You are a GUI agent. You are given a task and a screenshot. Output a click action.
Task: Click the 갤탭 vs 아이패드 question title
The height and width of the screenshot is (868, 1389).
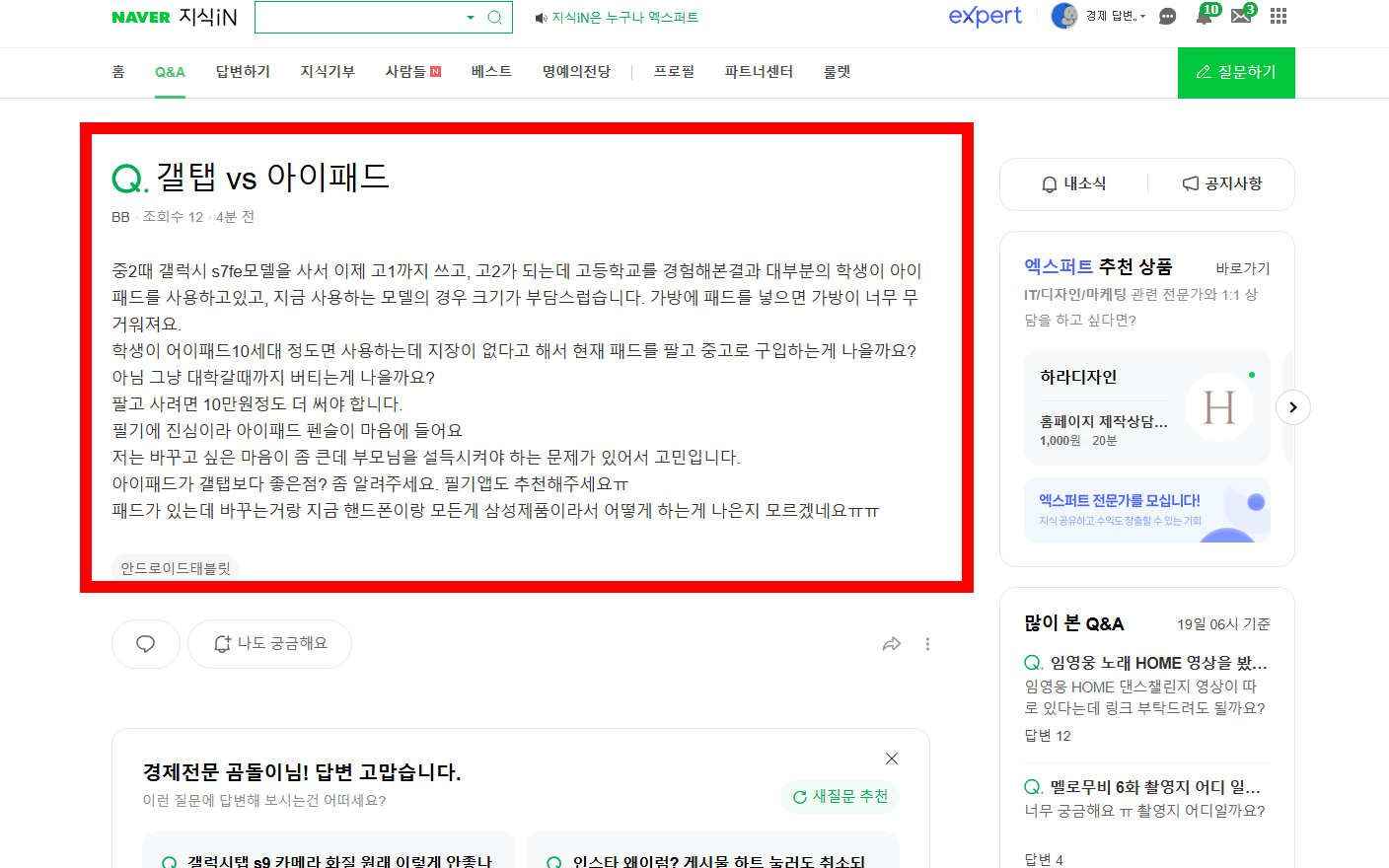272,177
